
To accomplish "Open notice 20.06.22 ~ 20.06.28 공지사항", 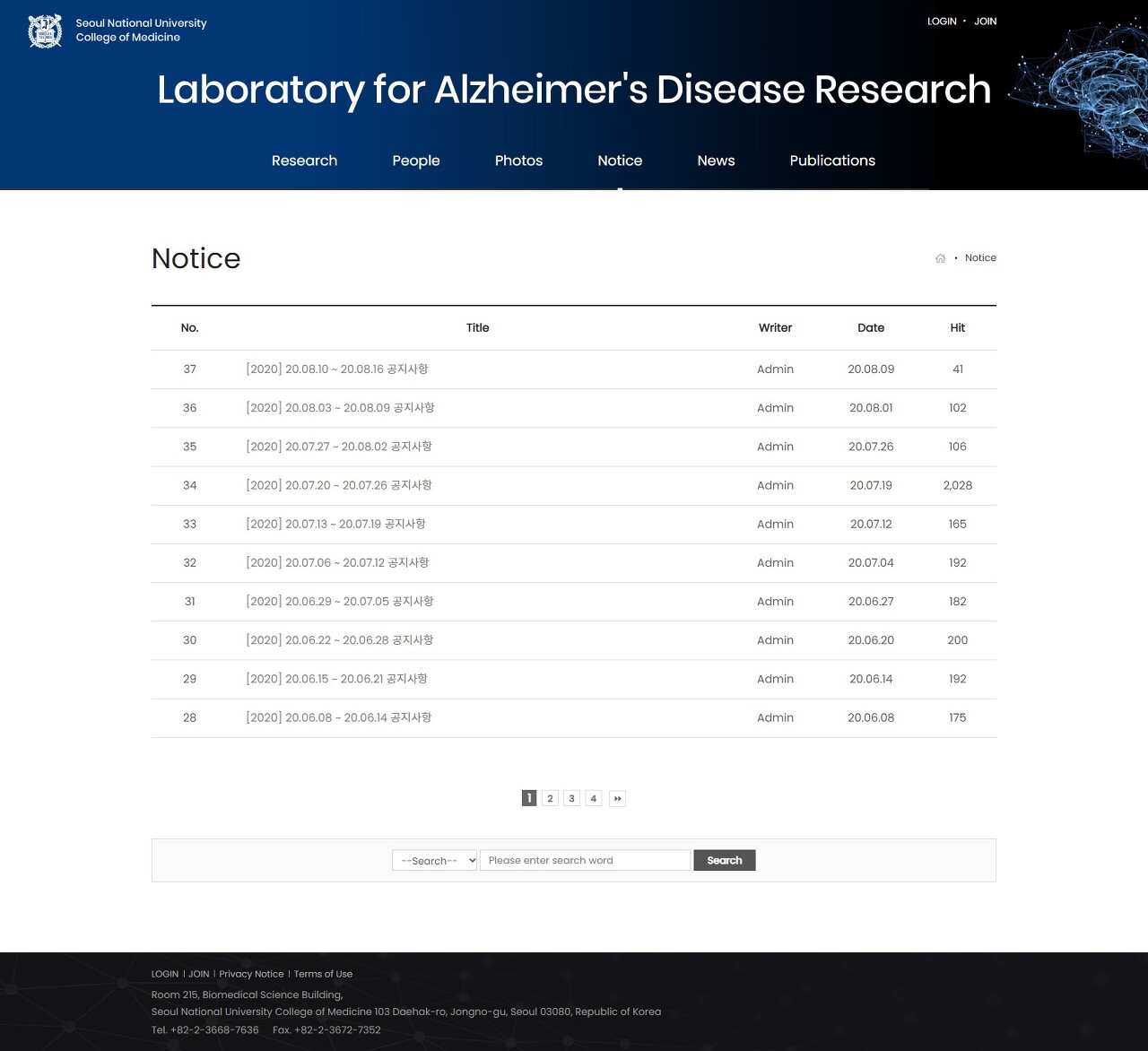I will pyautogui.click(x=340, y=640).
